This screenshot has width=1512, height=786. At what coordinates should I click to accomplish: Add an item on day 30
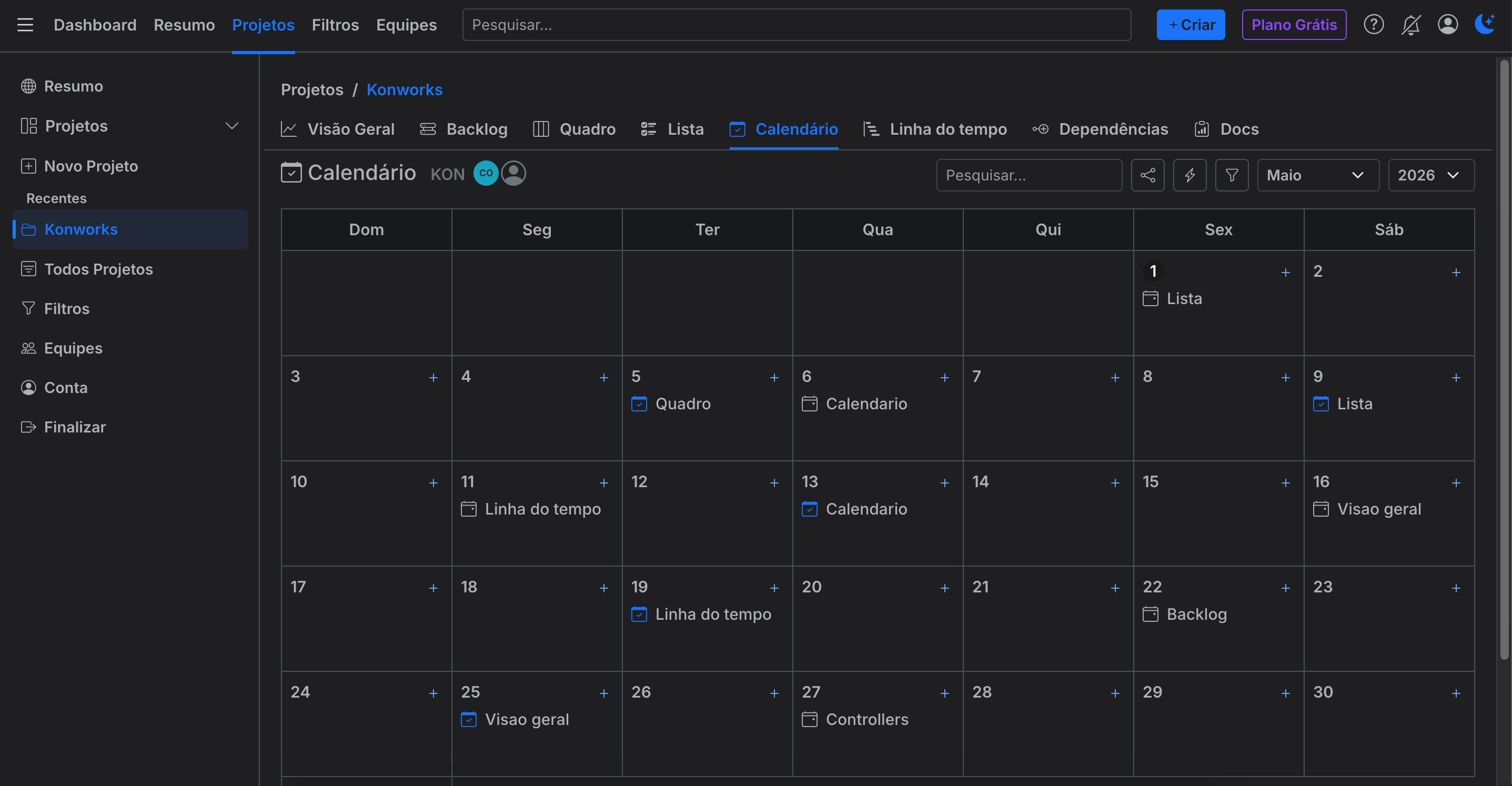click(x=1456, y=693)
